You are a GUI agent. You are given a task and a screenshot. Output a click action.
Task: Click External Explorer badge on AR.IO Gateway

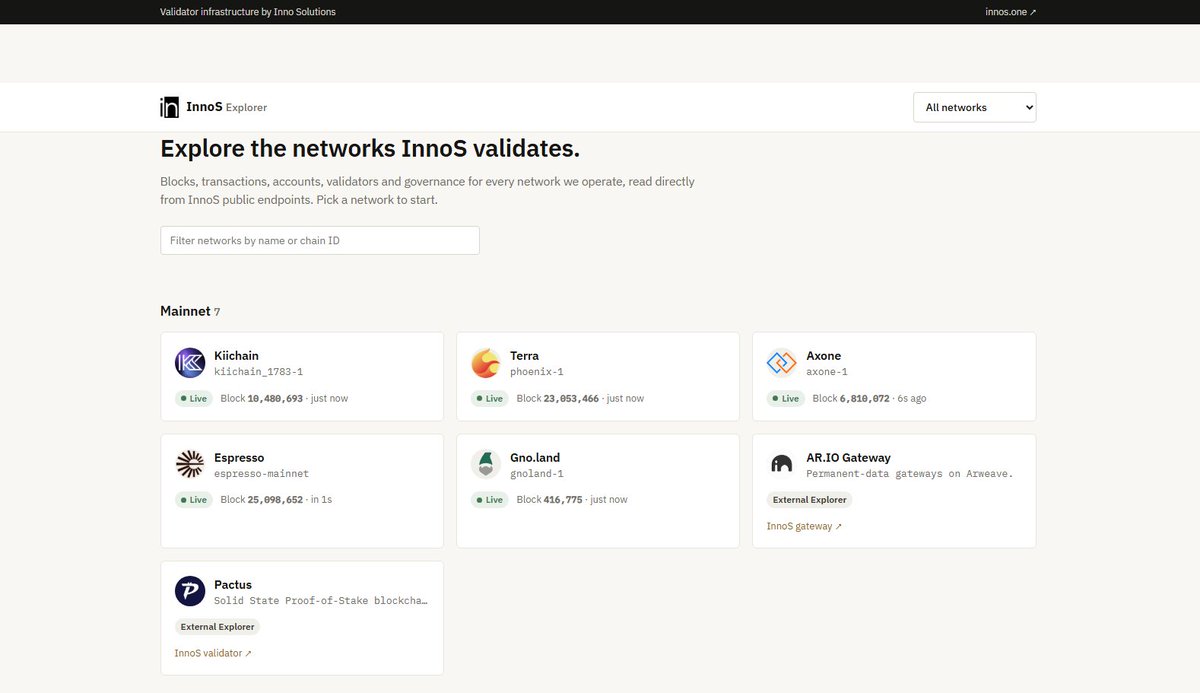(x=810, y=500)
